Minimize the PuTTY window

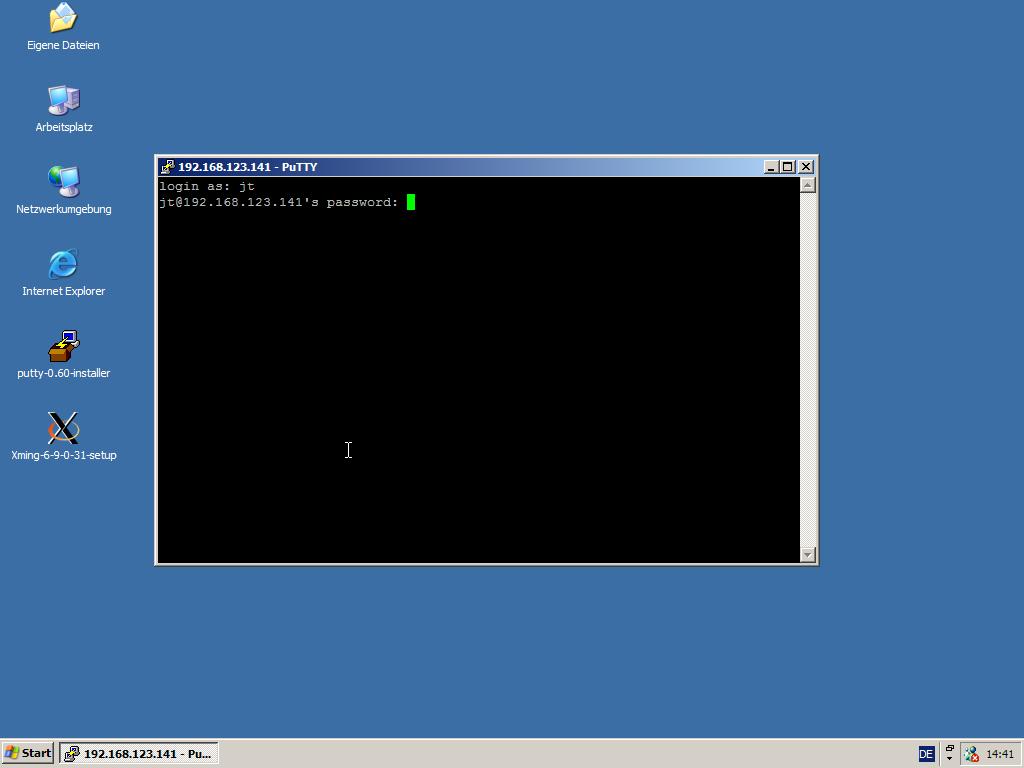[x=771, y=167]
